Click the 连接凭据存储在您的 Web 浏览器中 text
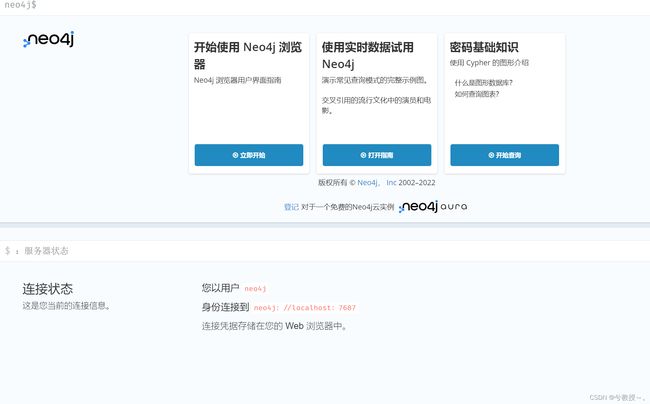Image resolution: width=650 pixels, height=404 pixels. point(274,326)
